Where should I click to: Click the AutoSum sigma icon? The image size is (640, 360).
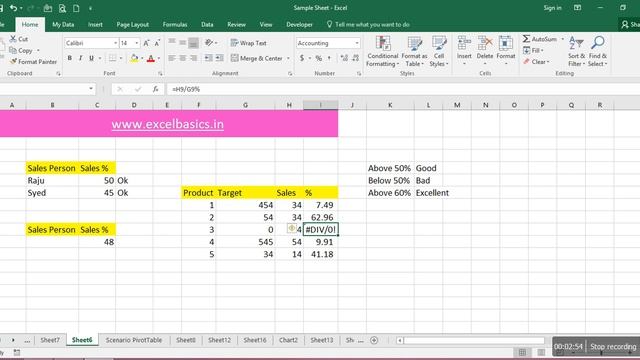(527, 39)
